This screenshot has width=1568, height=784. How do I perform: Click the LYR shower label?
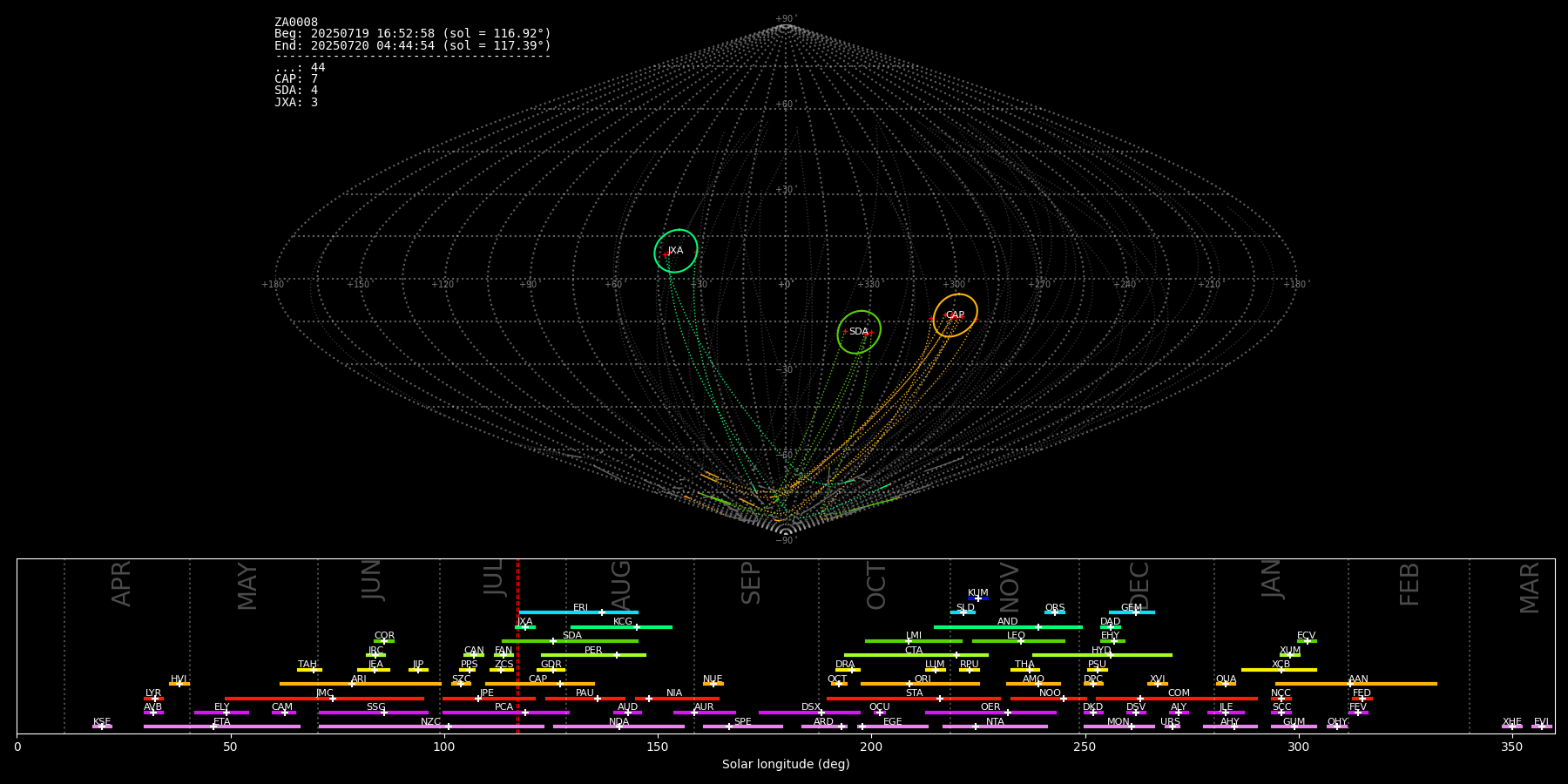153,693
